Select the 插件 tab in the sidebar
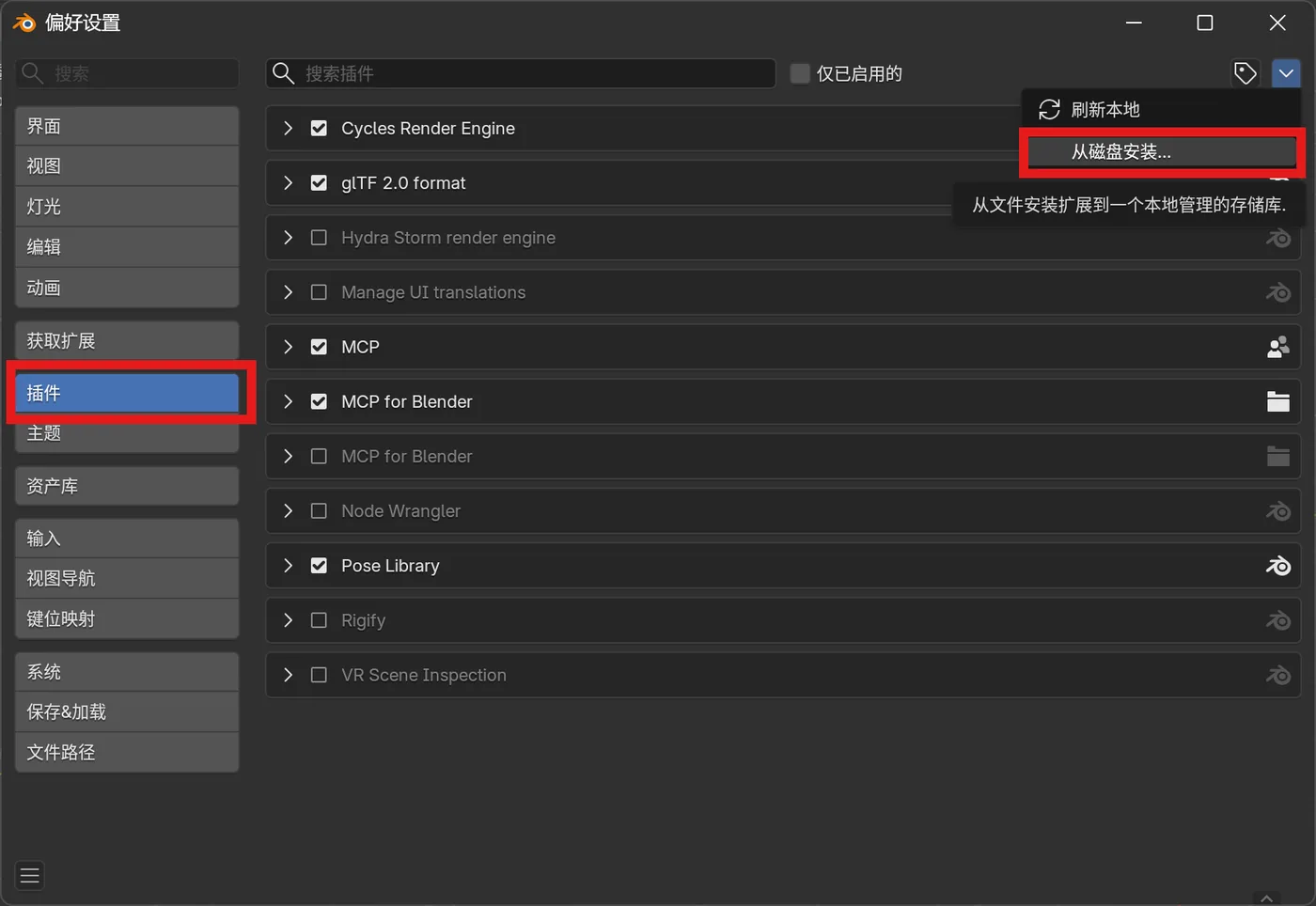 tap(127, 393)
